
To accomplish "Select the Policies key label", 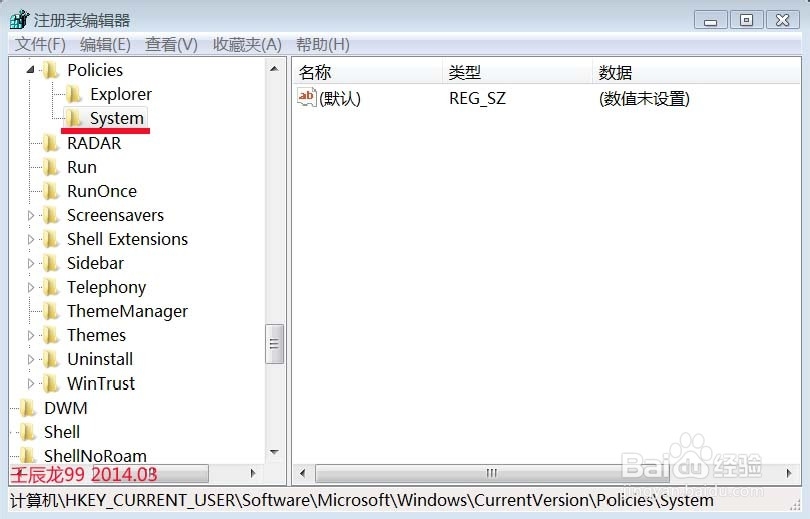I will (x=95, y=70).
